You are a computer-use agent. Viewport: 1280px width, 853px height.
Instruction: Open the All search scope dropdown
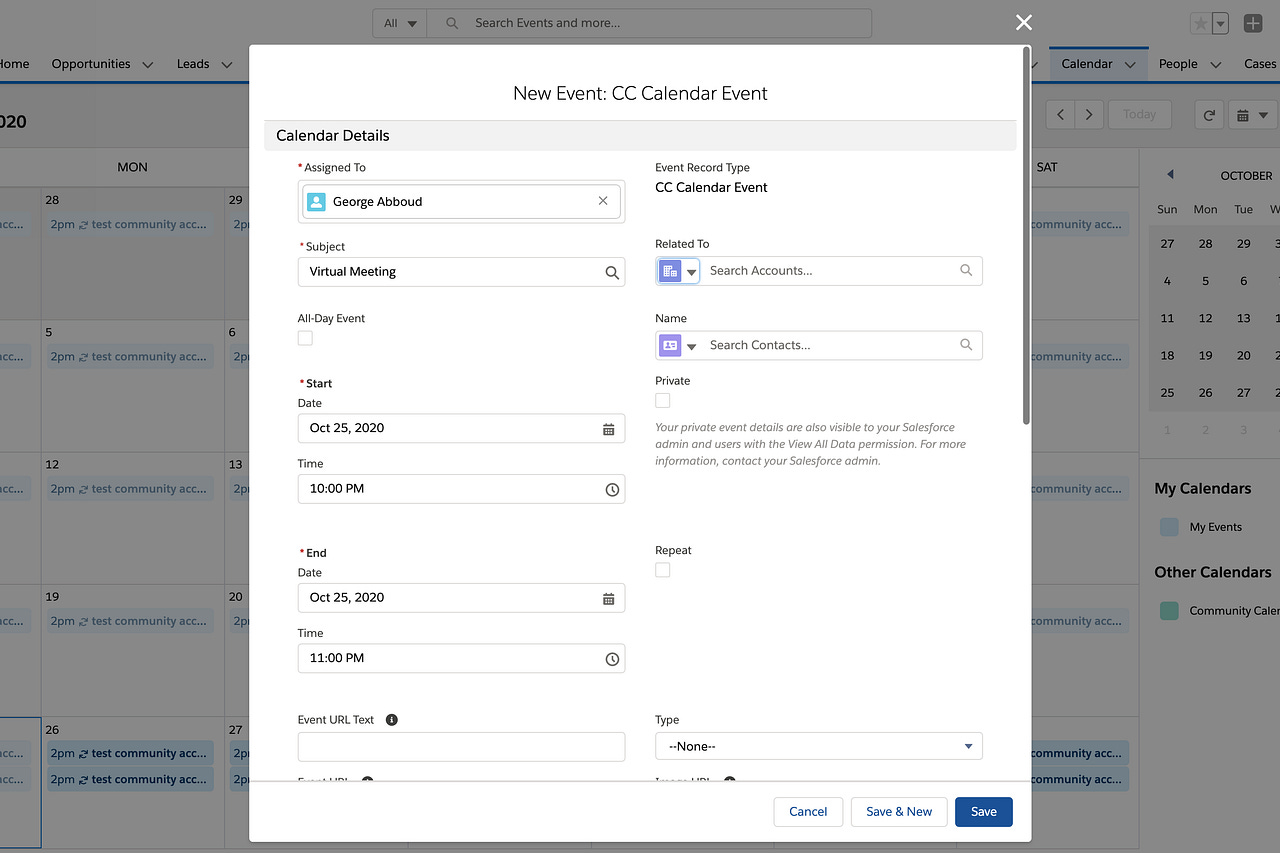pyautogui.click(x=399, y=22)
